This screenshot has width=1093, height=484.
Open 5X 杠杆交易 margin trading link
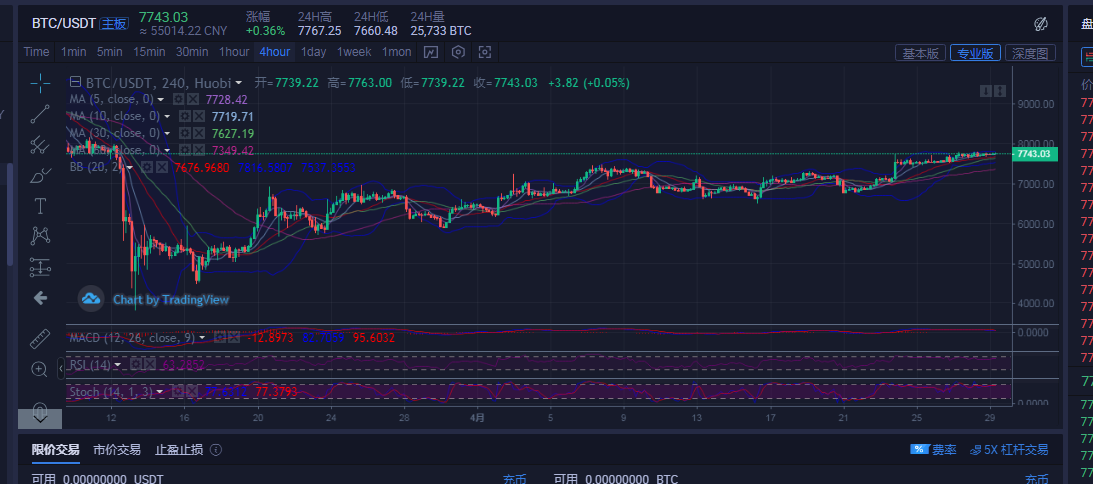[x=1008, y=450]
